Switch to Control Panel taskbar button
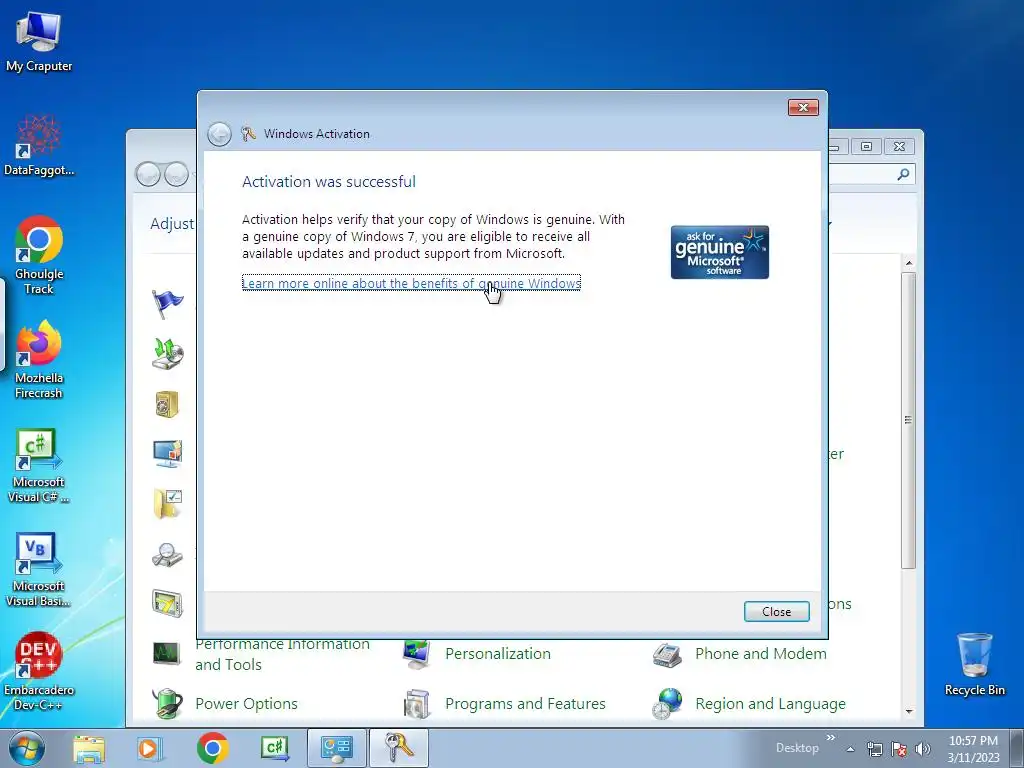Screen dimensions: 1024x768 pos(336,748)
